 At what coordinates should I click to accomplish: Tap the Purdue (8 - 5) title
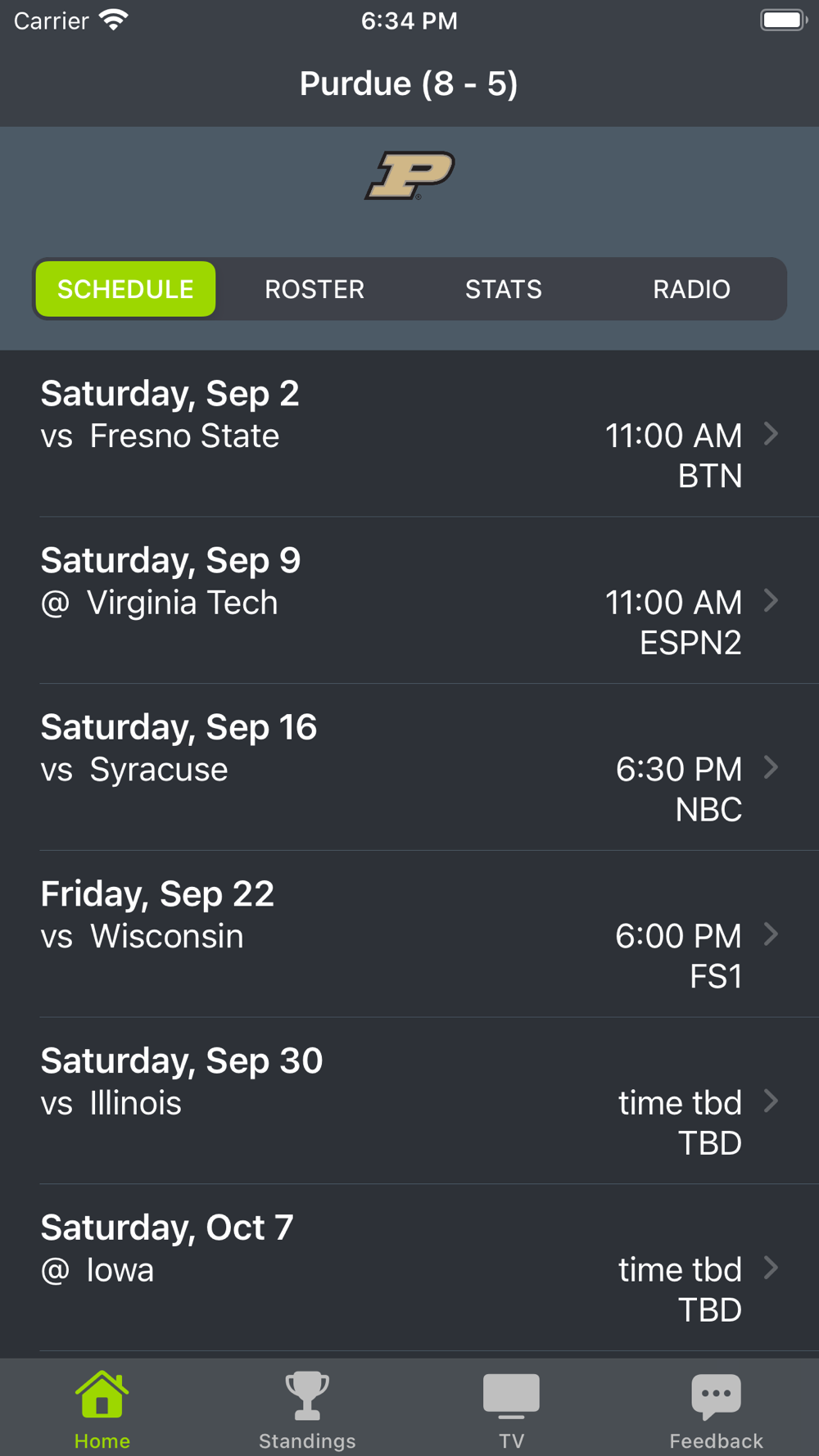click(409, 84)
